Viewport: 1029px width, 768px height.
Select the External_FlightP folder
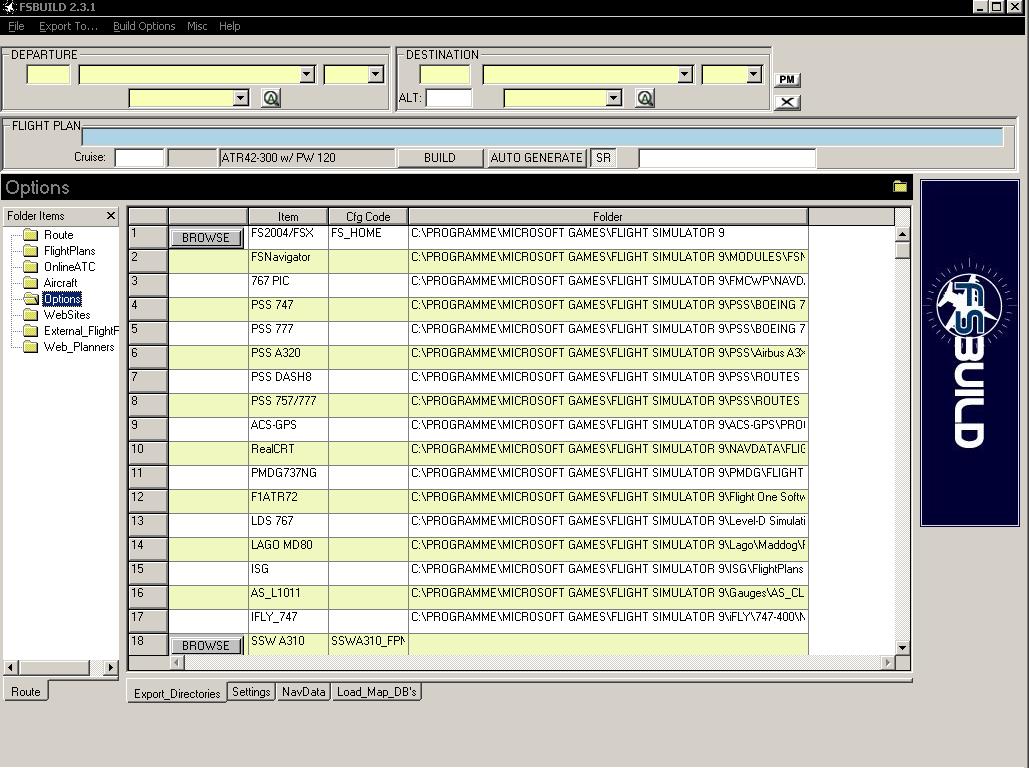pos(81,331)
